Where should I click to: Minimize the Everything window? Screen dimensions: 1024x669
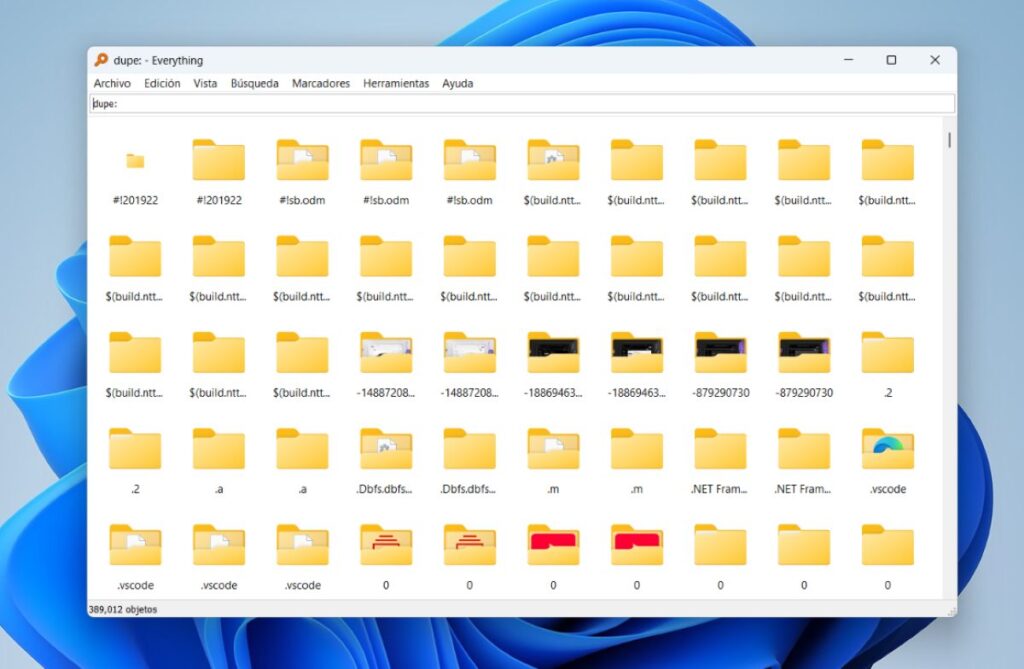tap(848, 60)
